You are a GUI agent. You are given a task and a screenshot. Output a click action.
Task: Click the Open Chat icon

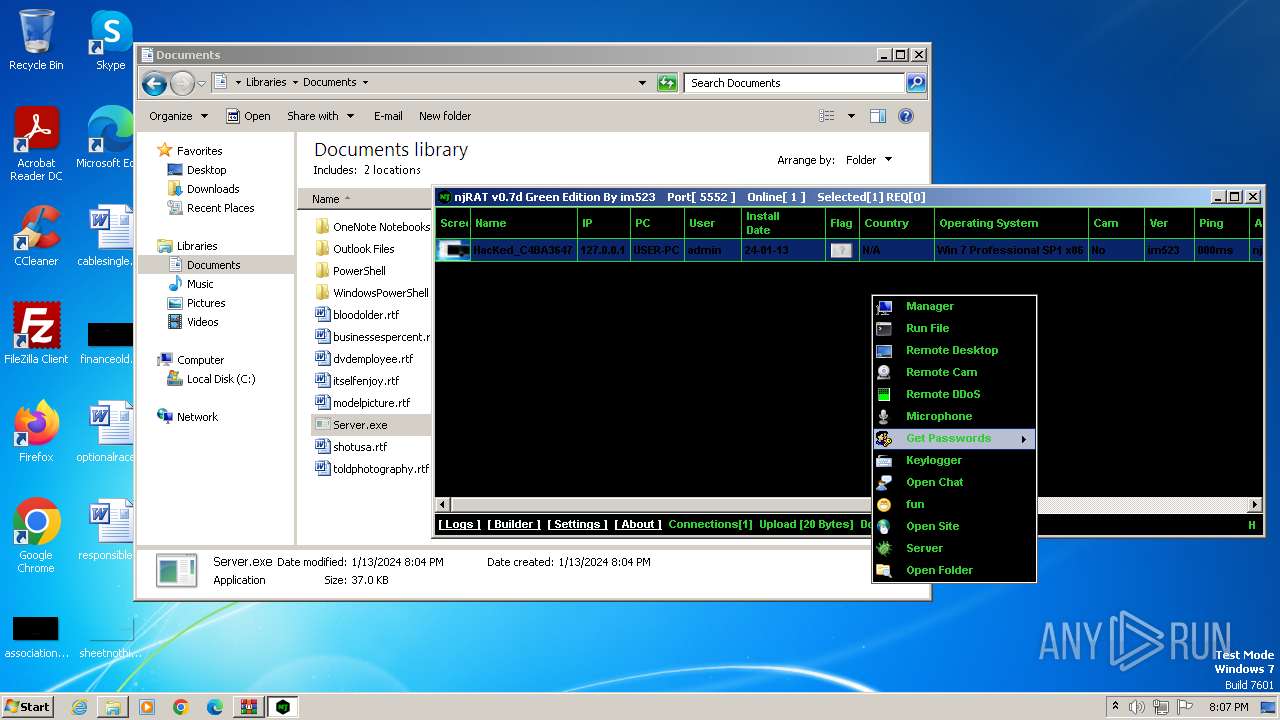(884, 482)
